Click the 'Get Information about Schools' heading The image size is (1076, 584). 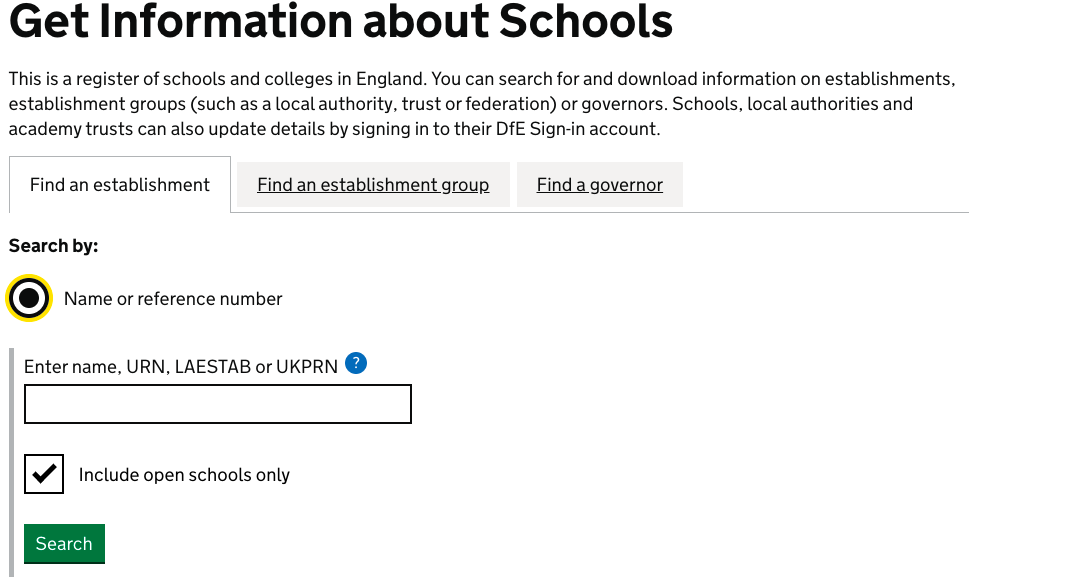pyautogui.click(x=340, y=22)
